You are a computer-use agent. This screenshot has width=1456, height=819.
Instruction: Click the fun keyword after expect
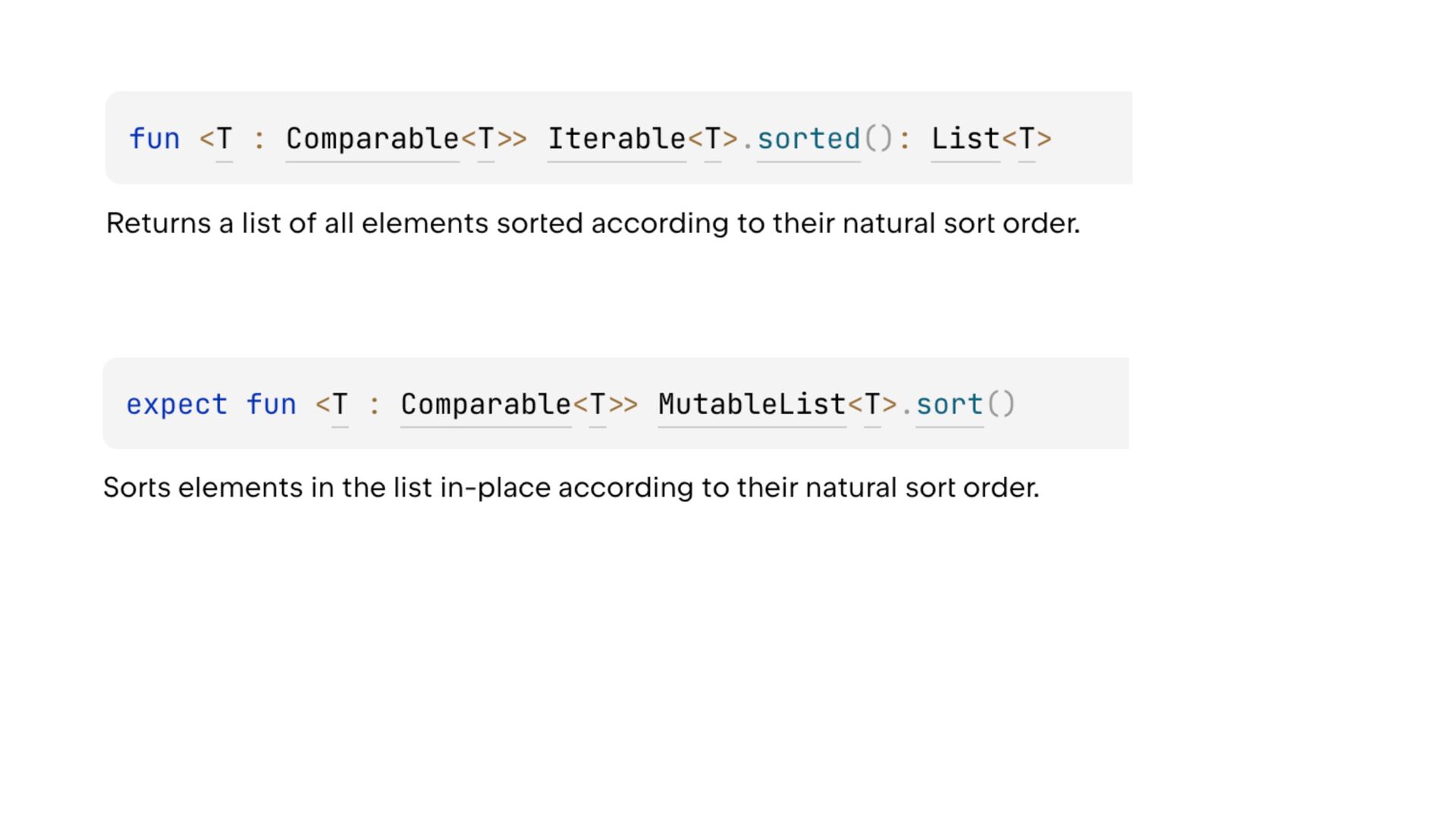[271, 404]
